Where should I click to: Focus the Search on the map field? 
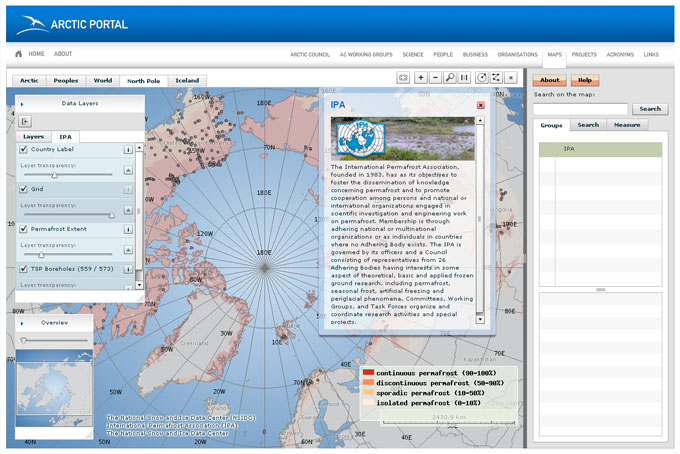pyautogui.click(x=580, y=109)
